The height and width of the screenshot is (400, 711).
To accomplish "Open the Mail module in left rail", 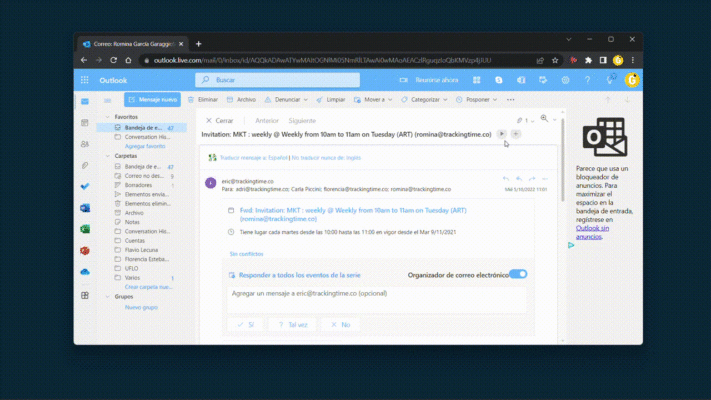I will 85,101.
